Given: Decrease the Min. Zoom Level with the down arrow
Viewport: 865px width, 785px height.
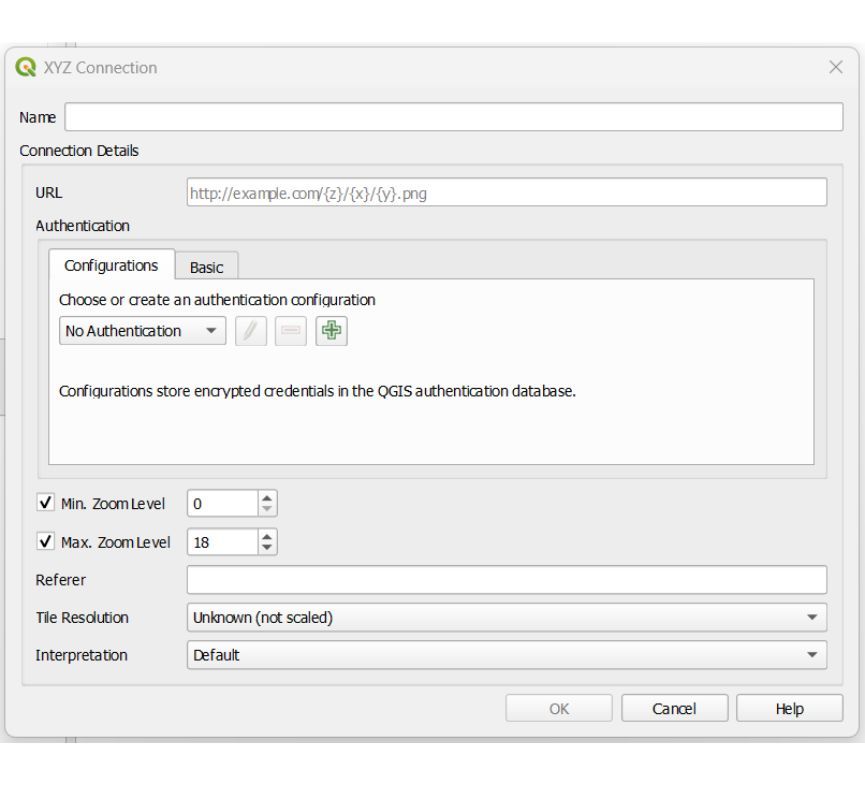Looking at the screenshot, I should pos(268,508).
